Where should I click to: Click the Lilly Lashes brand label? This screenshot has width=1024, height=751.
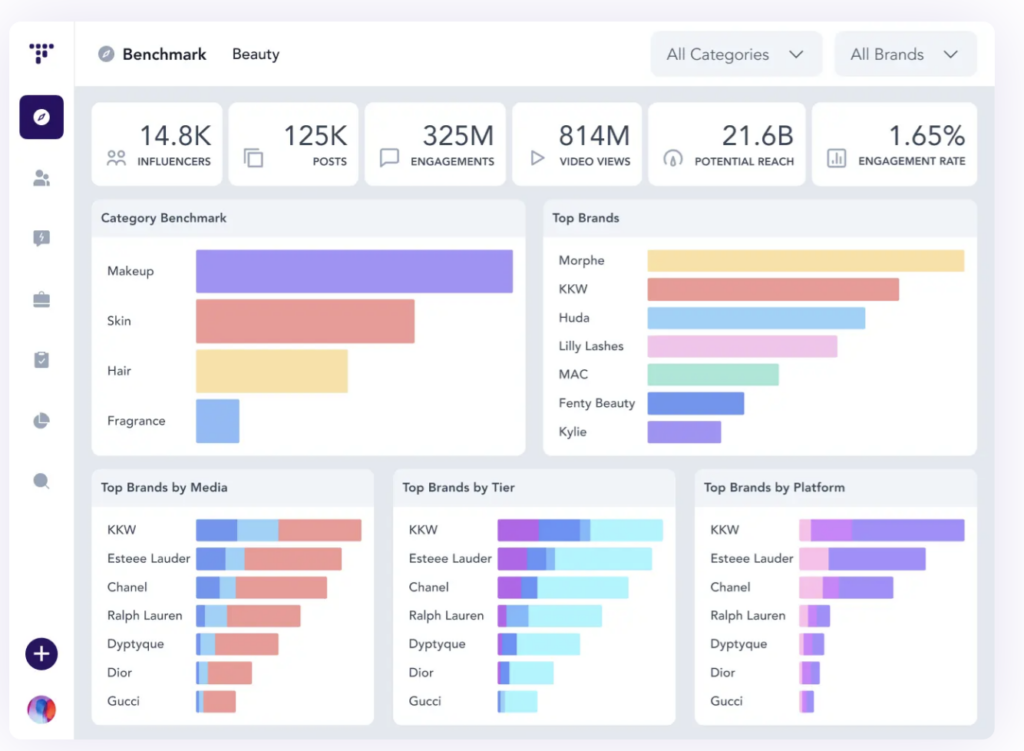(591, 346)
